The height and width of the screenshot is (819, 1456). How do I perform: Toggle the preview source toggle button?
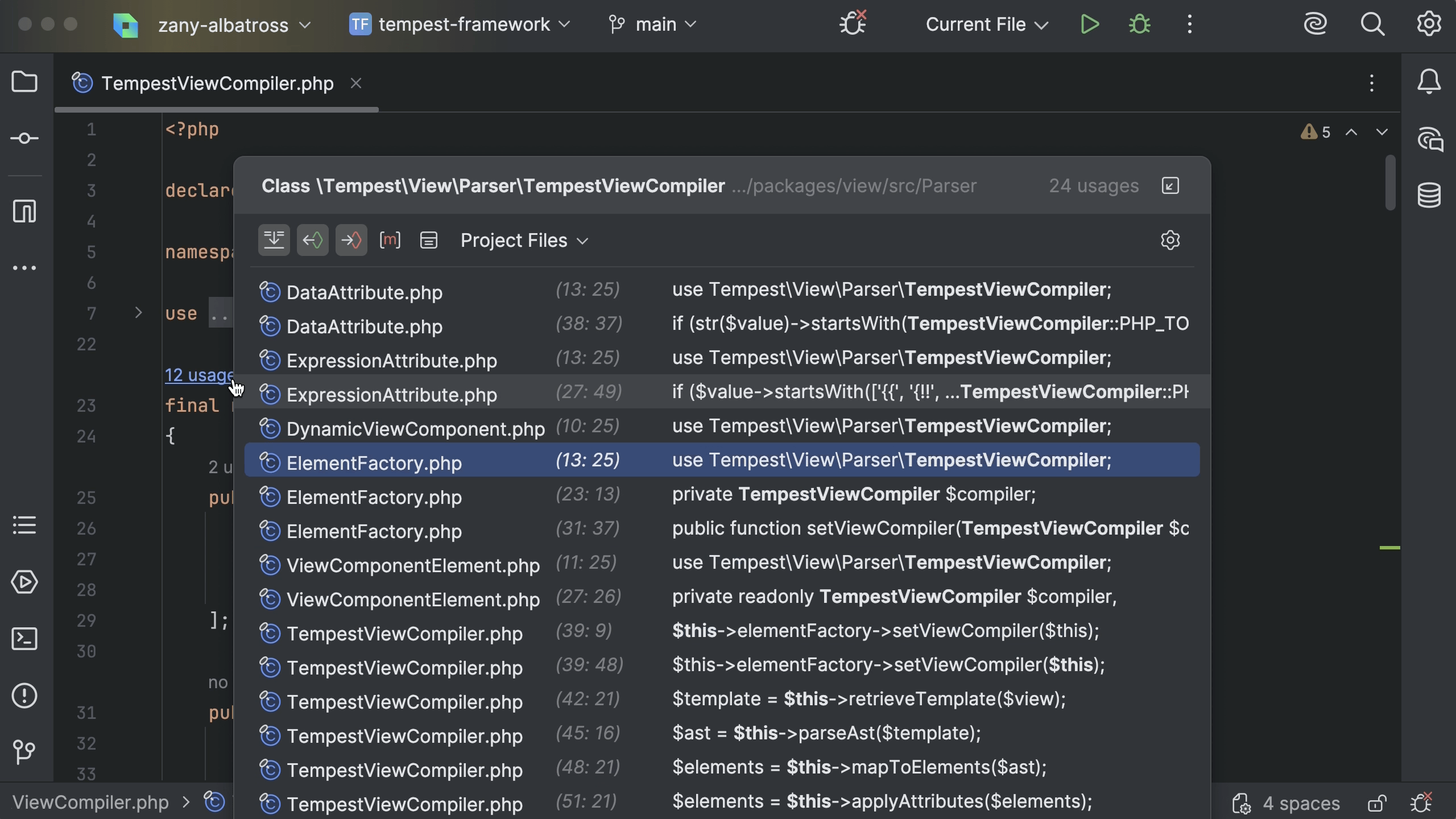[429, 241]
